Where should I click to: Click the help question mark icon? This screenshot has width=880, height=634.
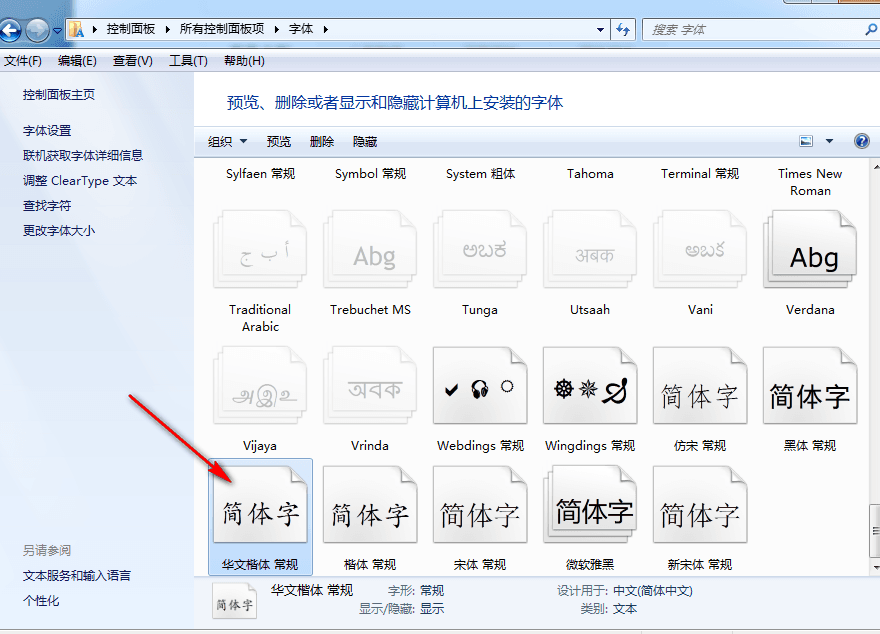tap(861, 141)
